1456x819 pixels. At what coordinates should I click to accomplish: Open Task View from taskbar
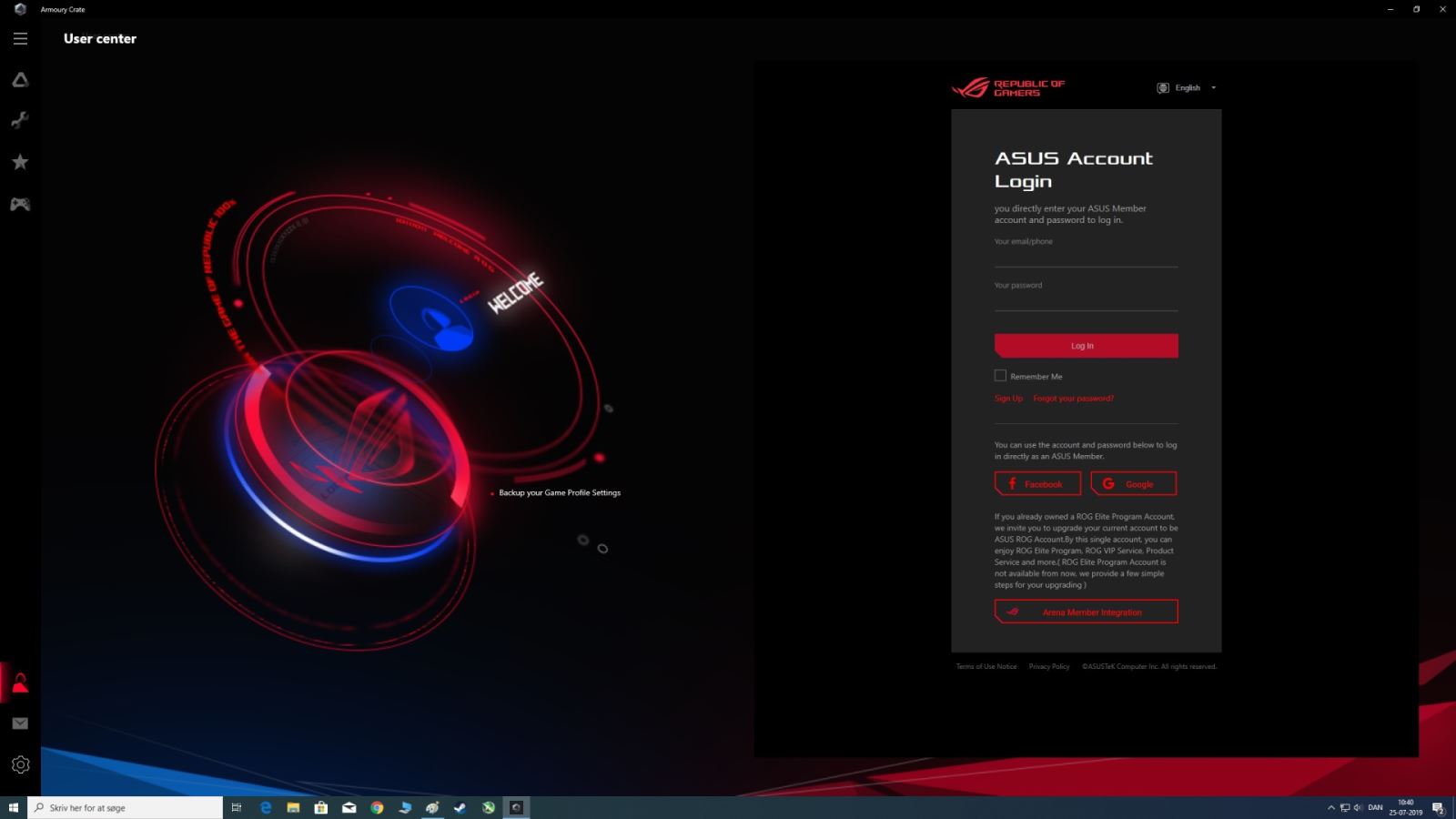click(x=236, y=807)
